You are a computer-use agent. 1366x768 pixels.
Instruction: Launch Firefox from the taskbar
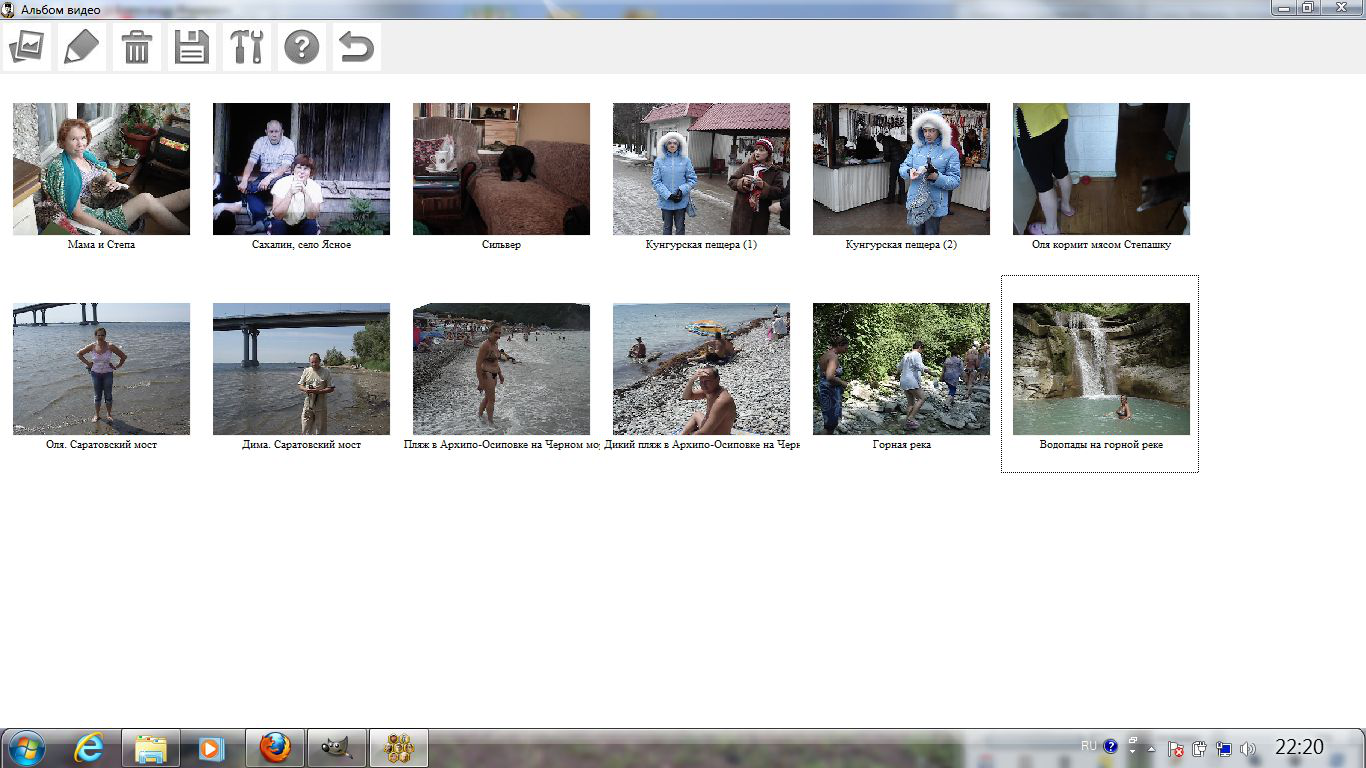point(275,748)
